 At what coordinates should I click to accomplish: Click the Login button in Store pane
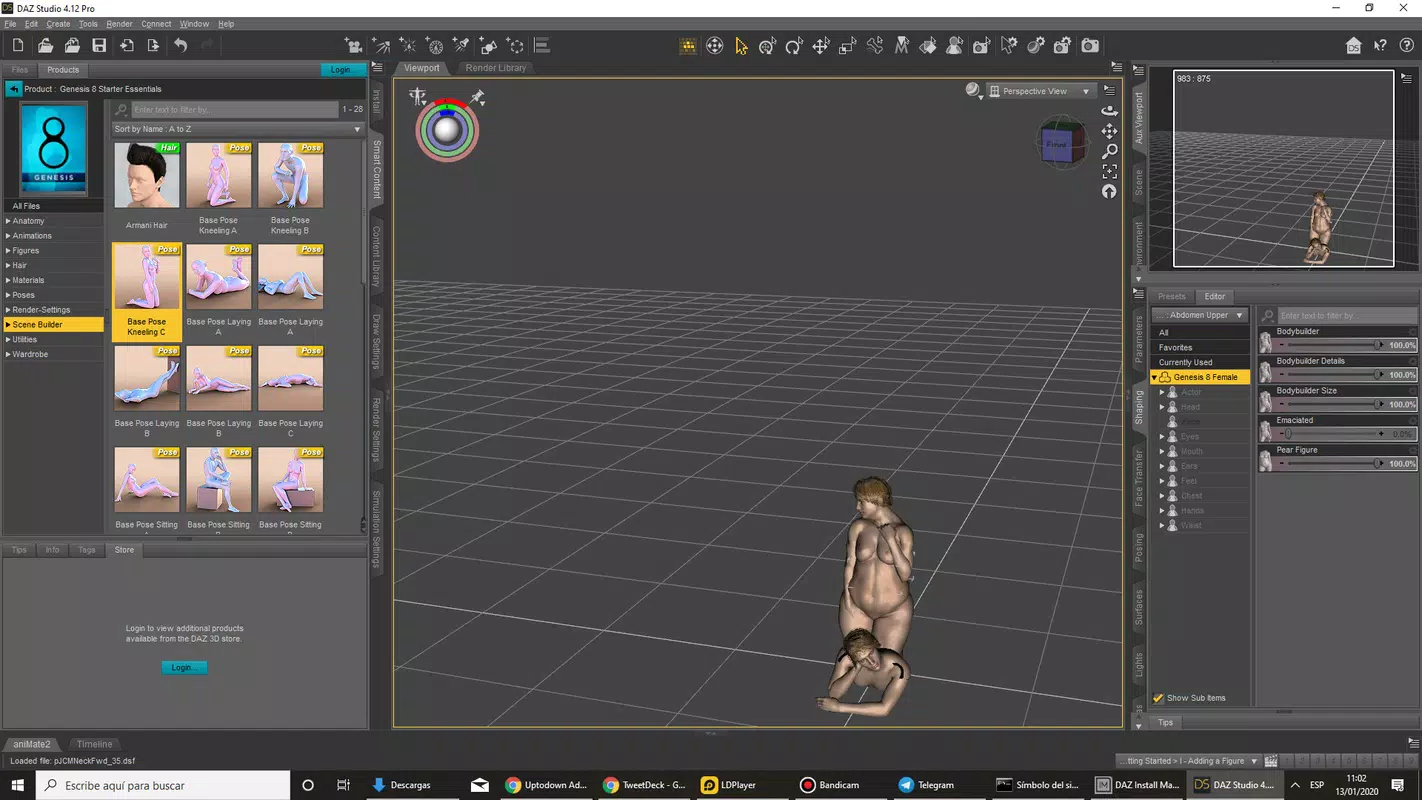click(x=184, y=667)
